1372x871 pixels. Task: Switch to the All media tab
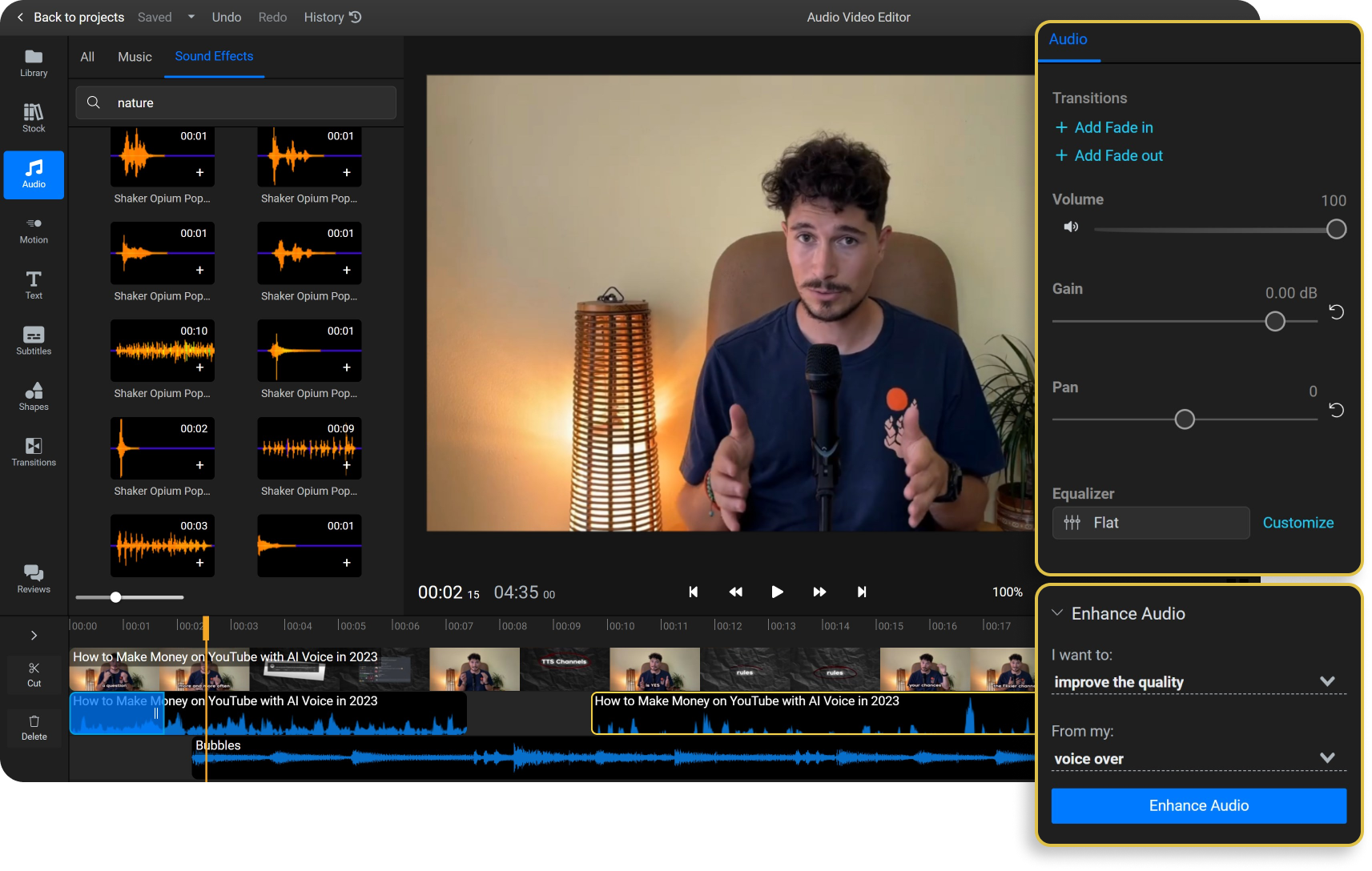tap(87, 56)
